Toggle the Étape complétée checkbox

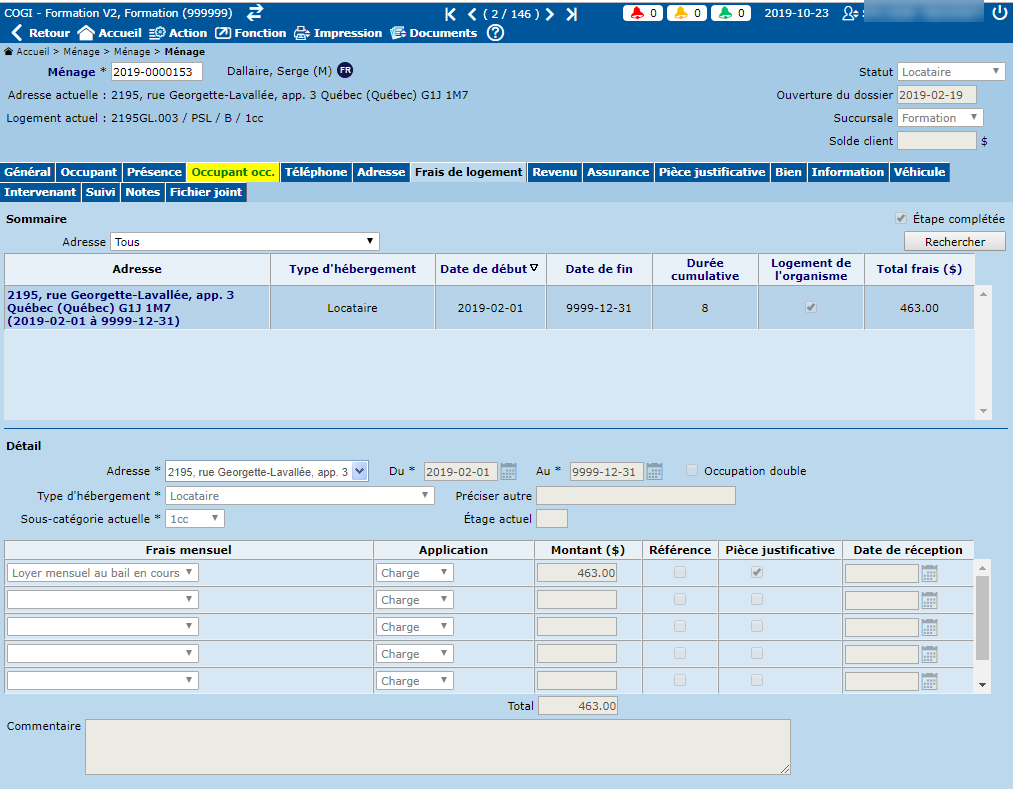pos(902,219)
